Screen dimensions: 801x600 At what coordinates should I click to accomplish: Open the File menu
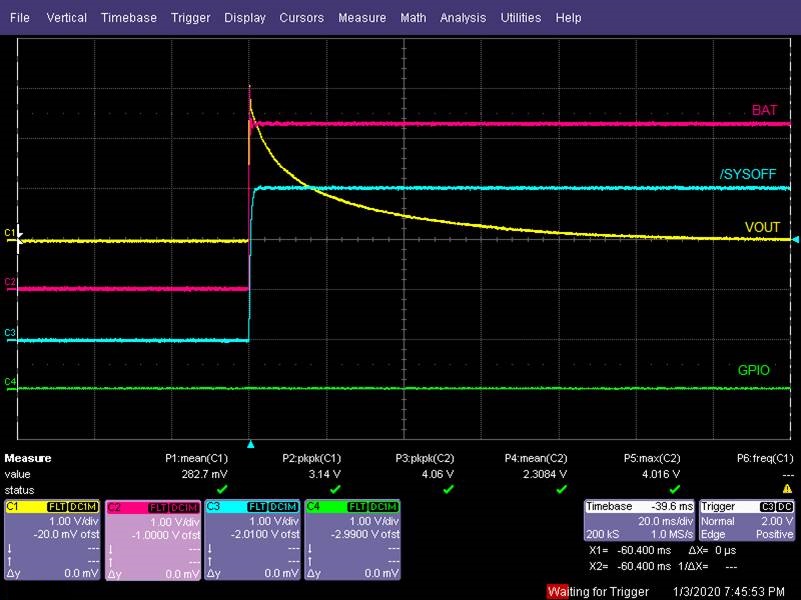coord(20,18)
